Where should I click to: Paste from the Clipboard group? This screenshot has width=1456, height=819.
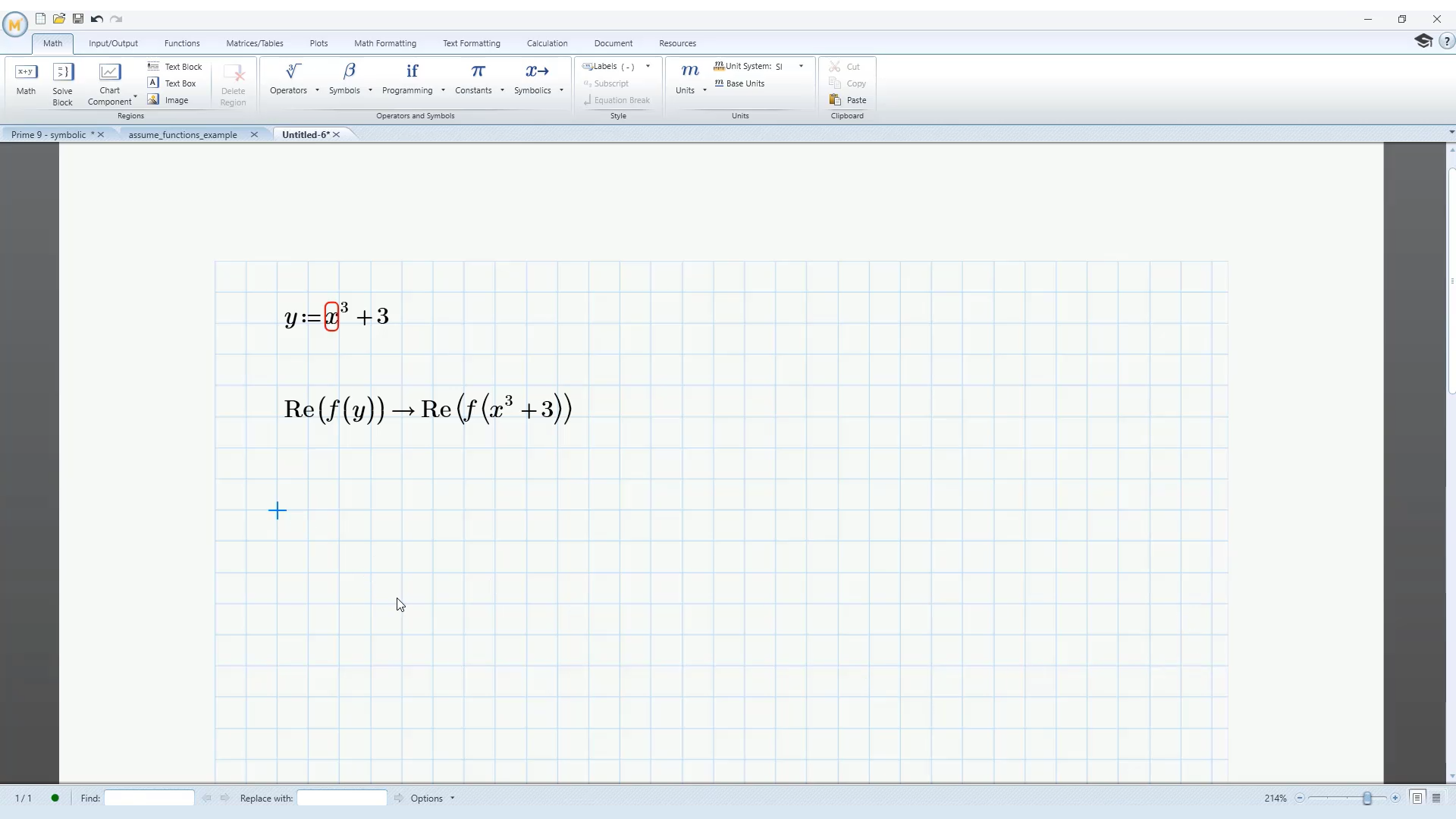click(848, 100)
